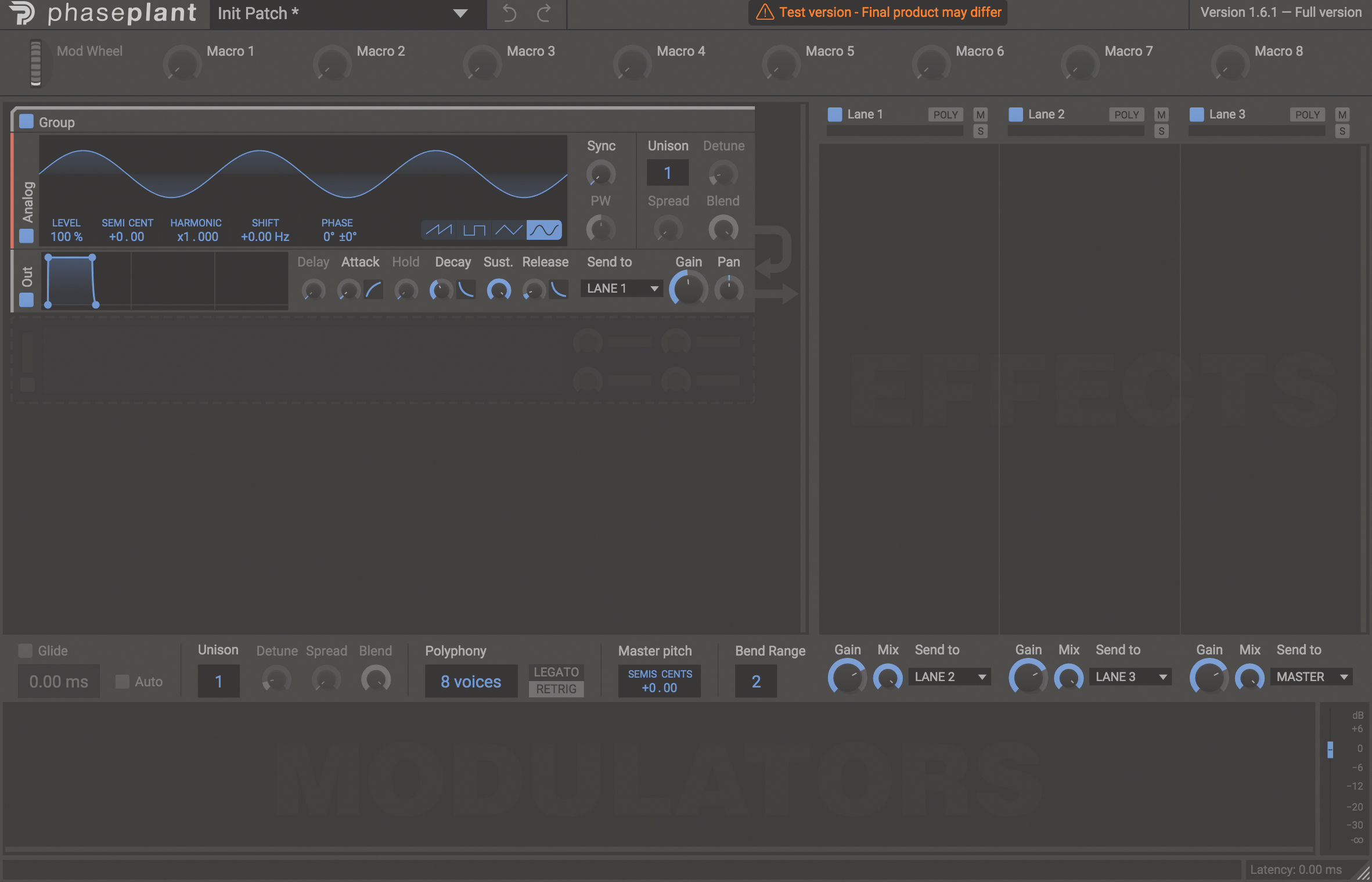Click the SHIFT +0.00 Hz value

click(x=265, y=237)
